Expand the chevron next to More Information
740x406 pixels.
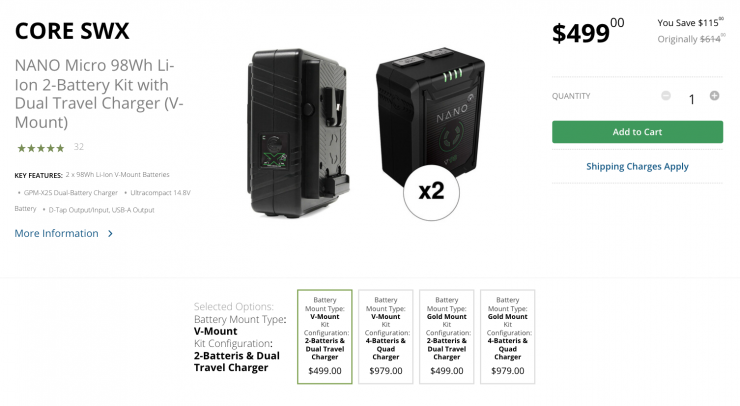point(110,233)
